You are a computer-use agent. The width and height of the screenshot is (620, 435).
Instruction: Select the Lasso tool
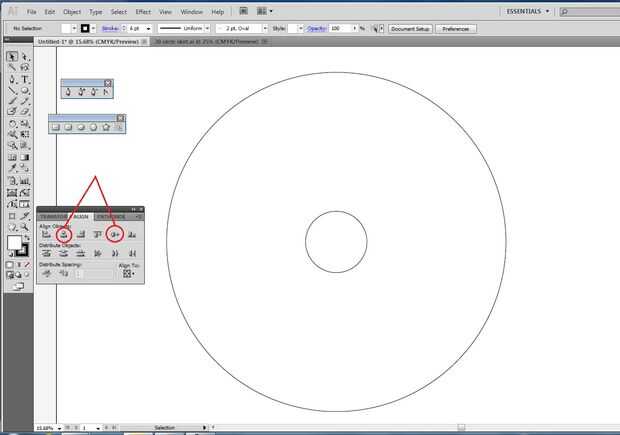point(25,68)
